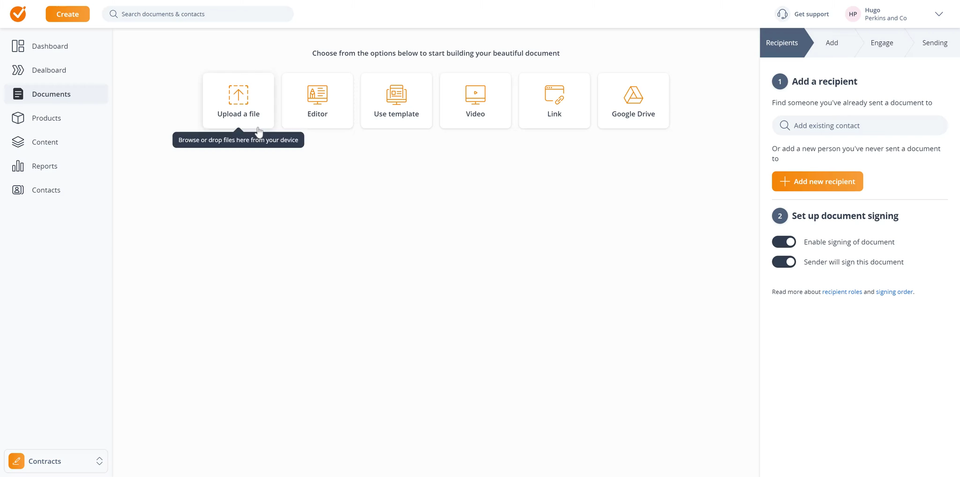This screenshot has width=960, height=477.
Task: Open the Hugo user profile dropdown
Action: pyautogui.click(x=938, y=14)
